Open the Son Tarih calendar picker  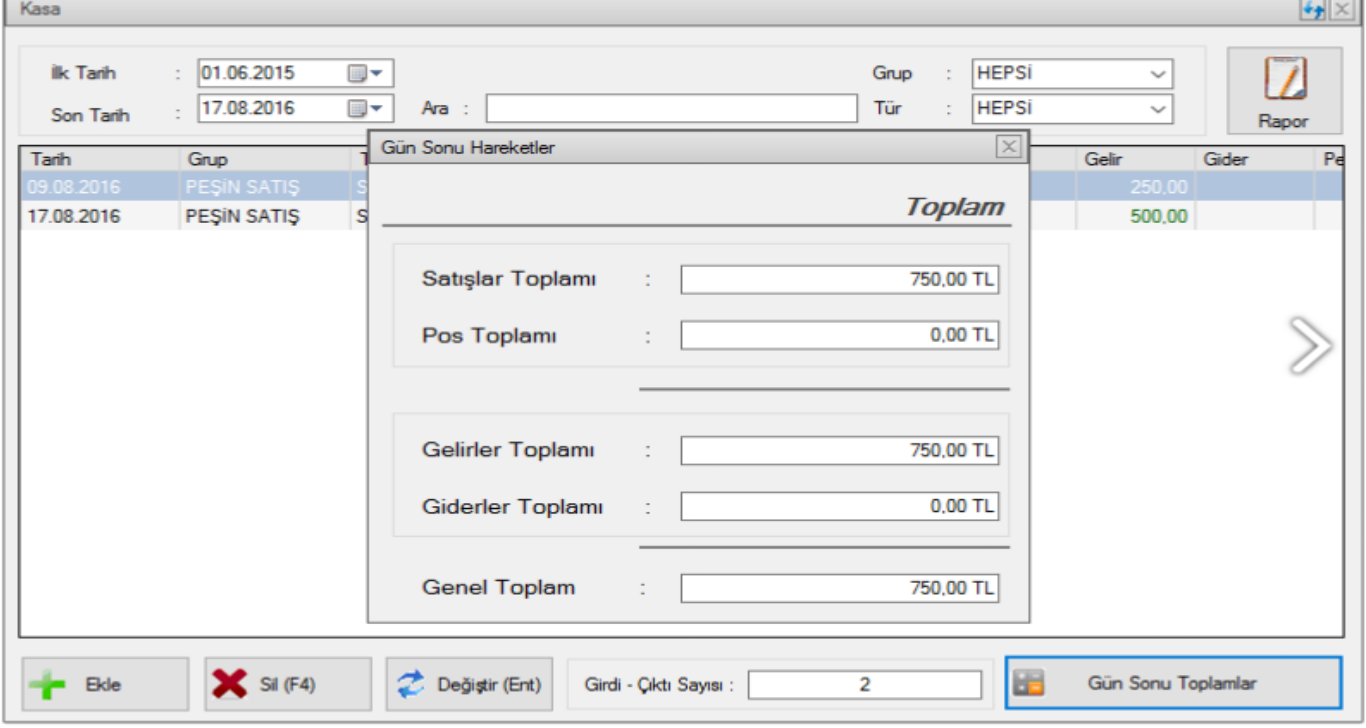(x=365, y=108)
